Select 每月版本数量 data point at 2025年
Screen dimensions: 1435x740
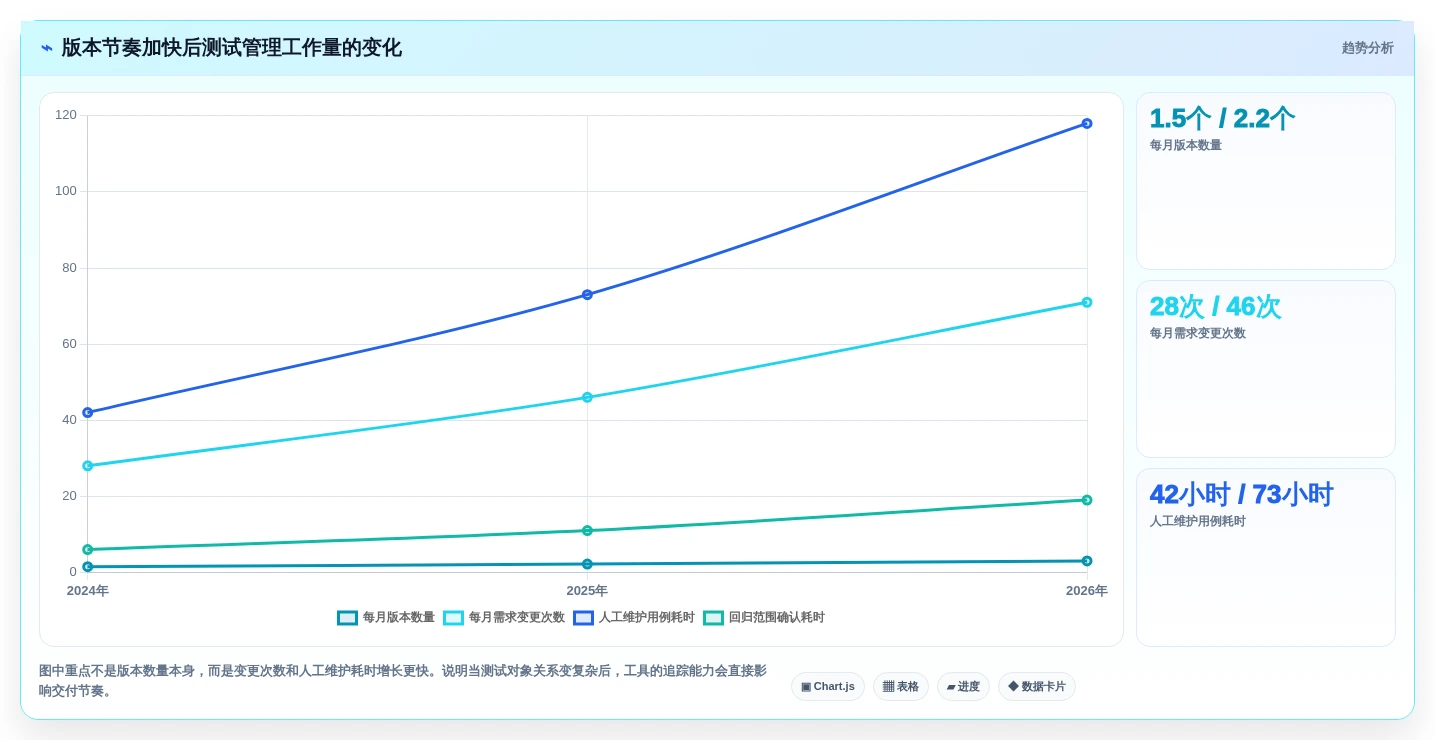click(587, 564)
